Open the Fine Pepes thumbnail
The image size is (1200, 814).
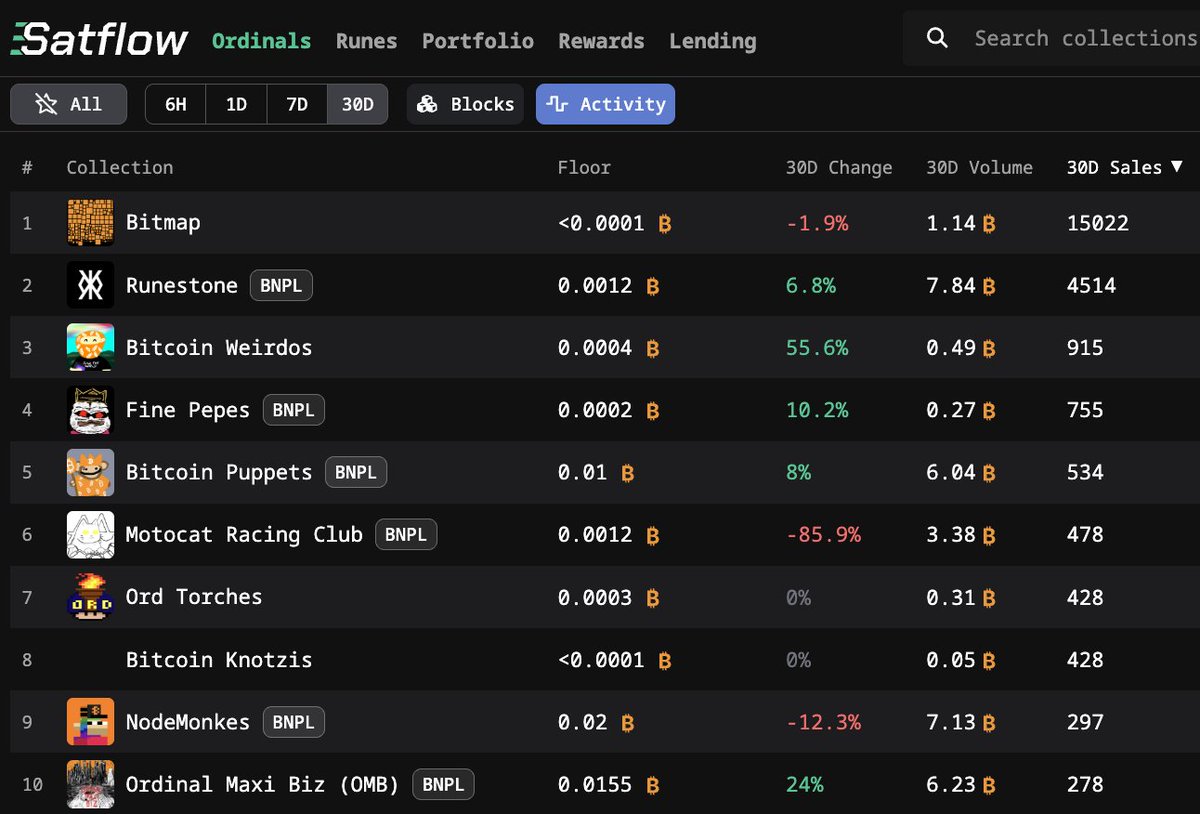click(90, 410)
